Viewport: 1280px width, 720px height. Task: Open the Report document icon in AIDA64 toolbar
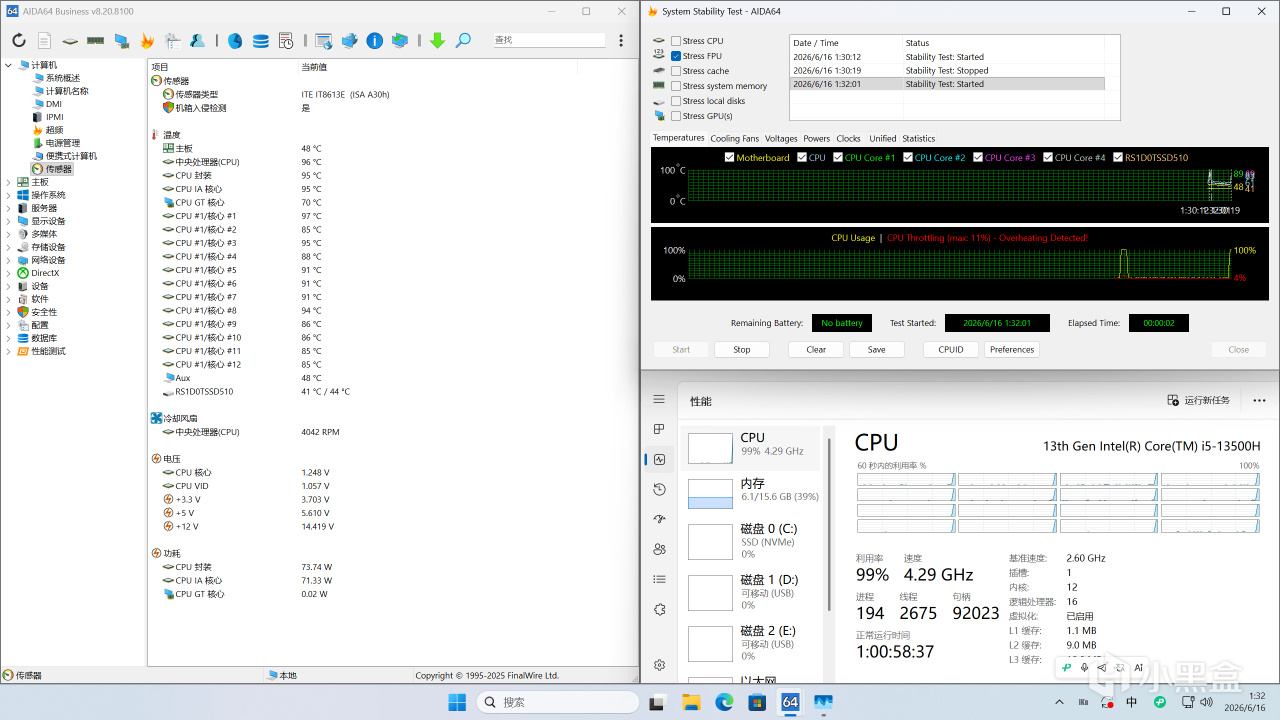[44, 41]
